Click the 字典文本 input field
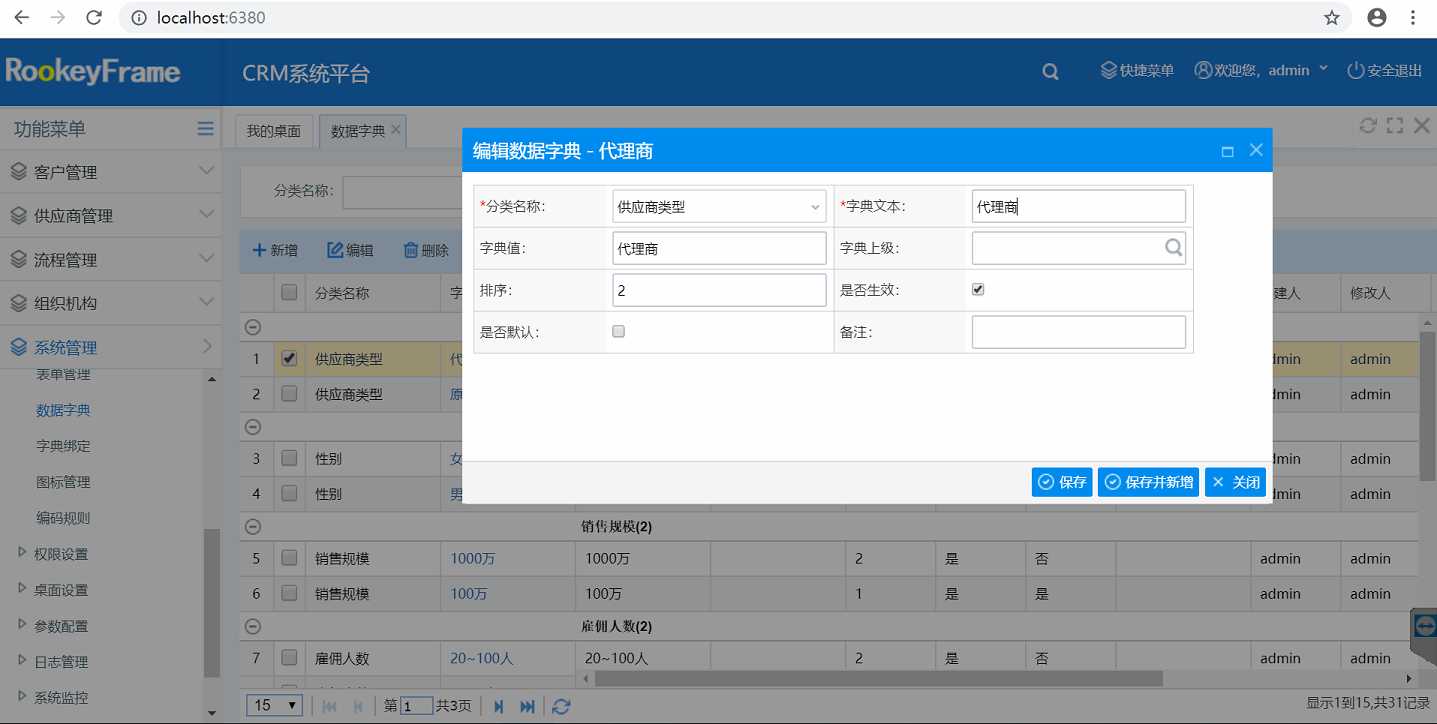 pyautogui.click(x=1078, y=207)
